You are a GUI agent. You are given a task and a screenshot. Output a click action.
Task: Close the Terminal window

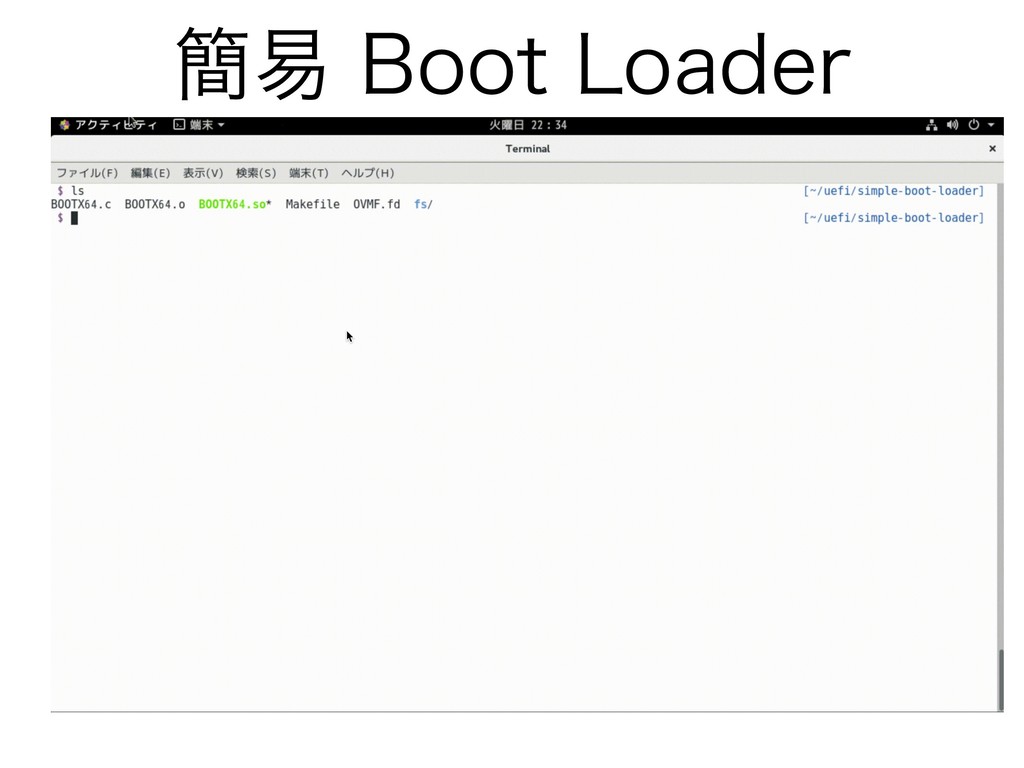(x=992, y=149)
